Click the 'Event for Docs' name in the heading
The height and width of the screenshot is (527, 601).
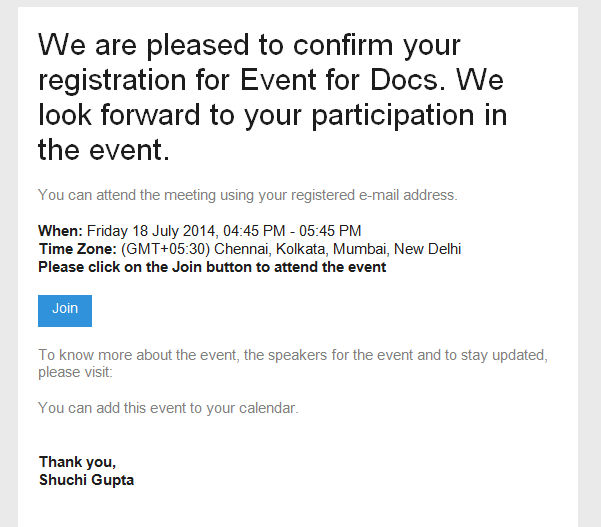click(x=339, y=80)
